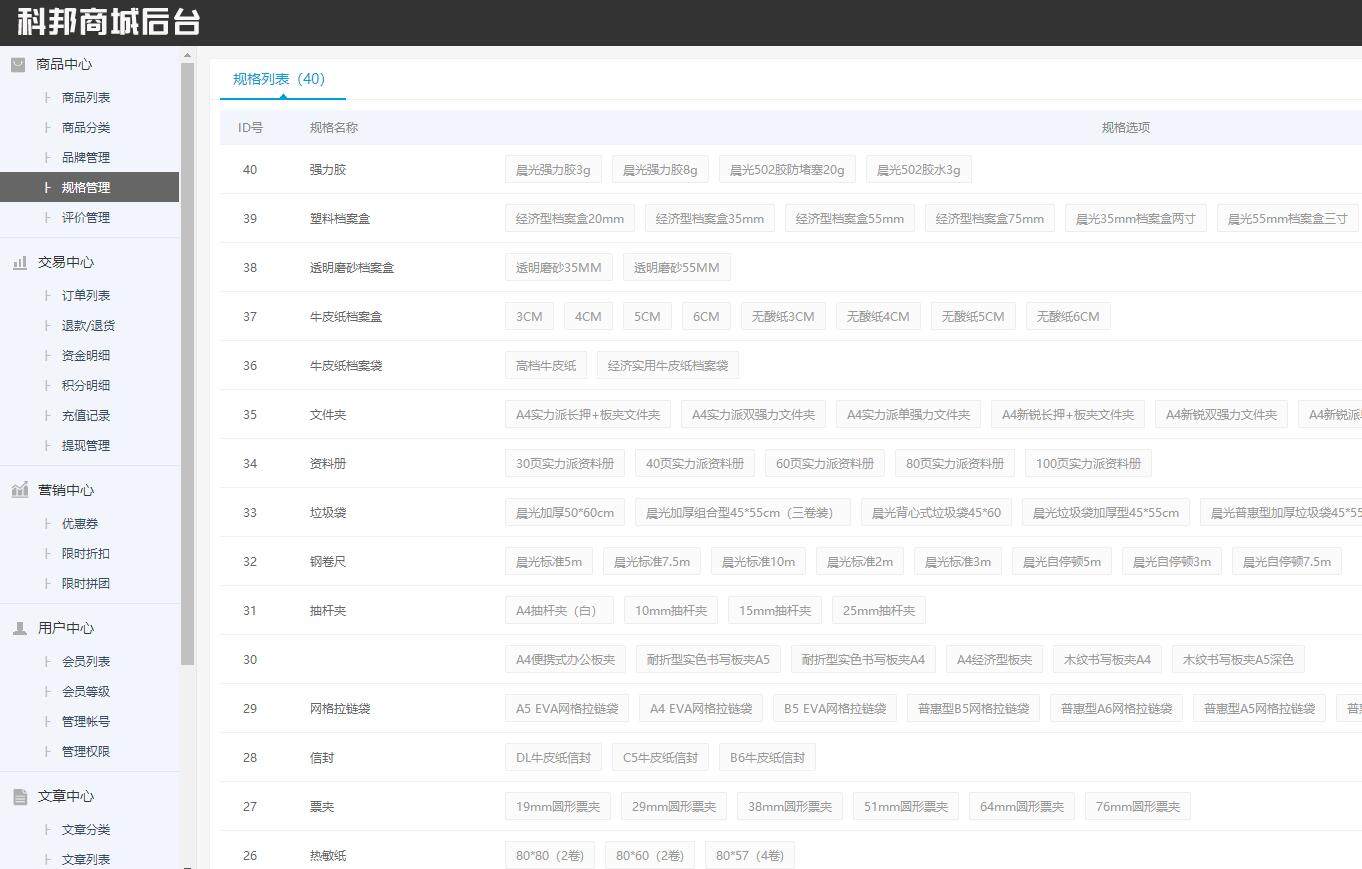
Task: Click the 钢卷尺 spec name cell
Action: tap(328, 562)
